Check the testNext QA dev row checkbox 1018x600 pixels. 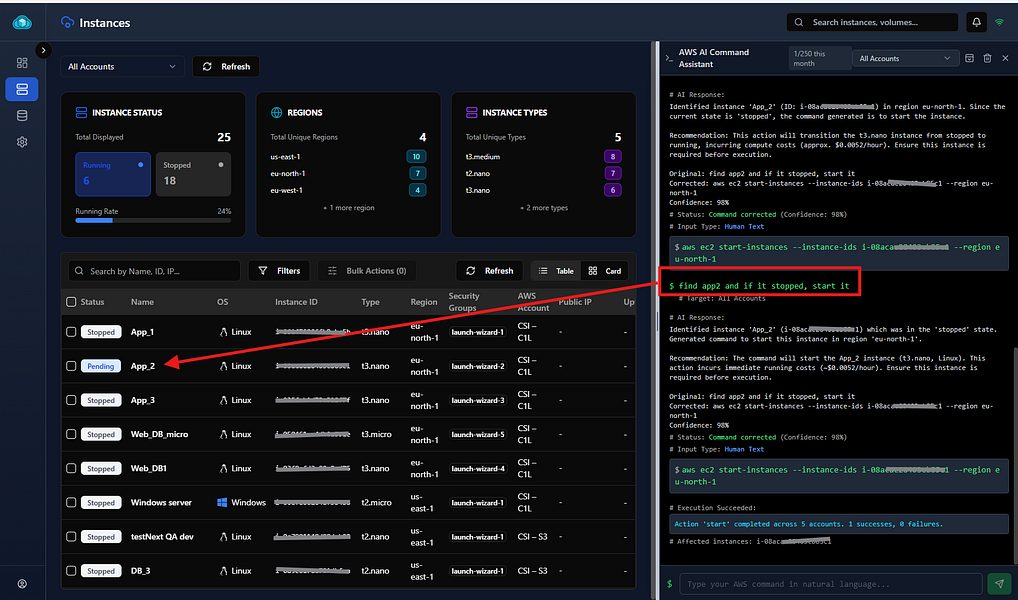(71, 536)
